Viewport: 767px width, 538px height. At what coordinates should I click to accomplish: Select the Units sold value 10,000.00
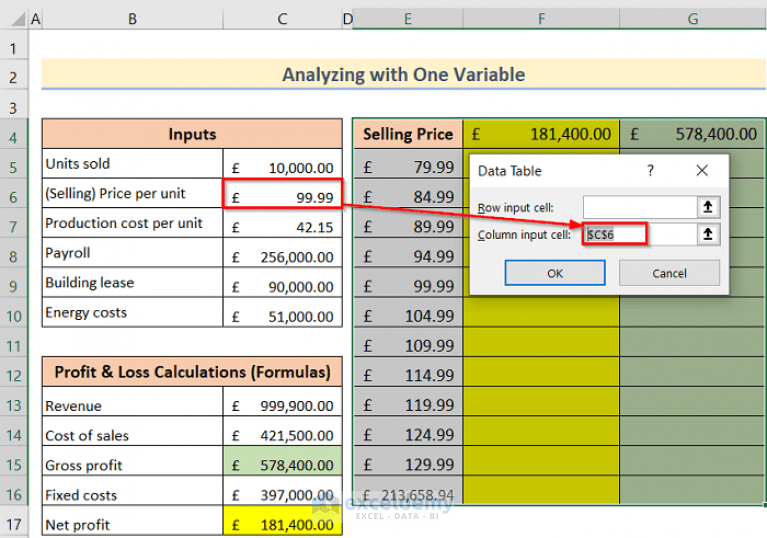click(283, 163)
